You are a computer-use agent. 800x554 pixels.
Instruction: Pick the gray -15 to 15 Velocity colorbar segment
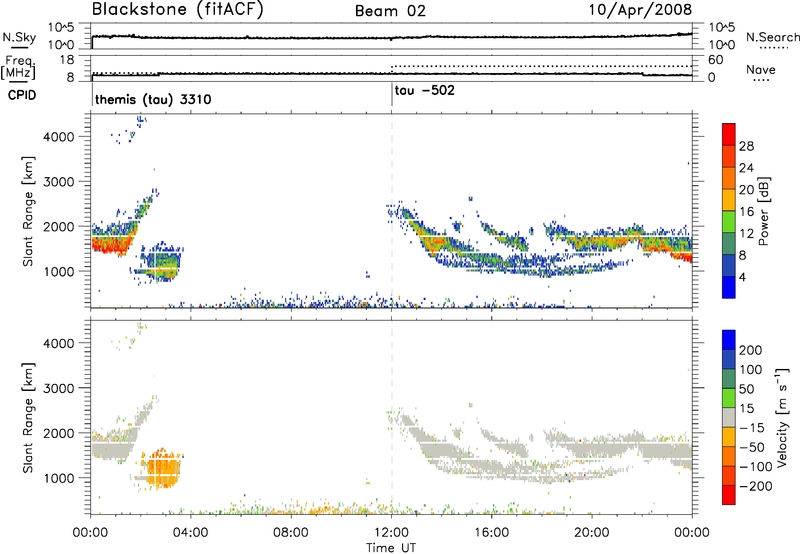pyautogui.click(x=729, y=417)
